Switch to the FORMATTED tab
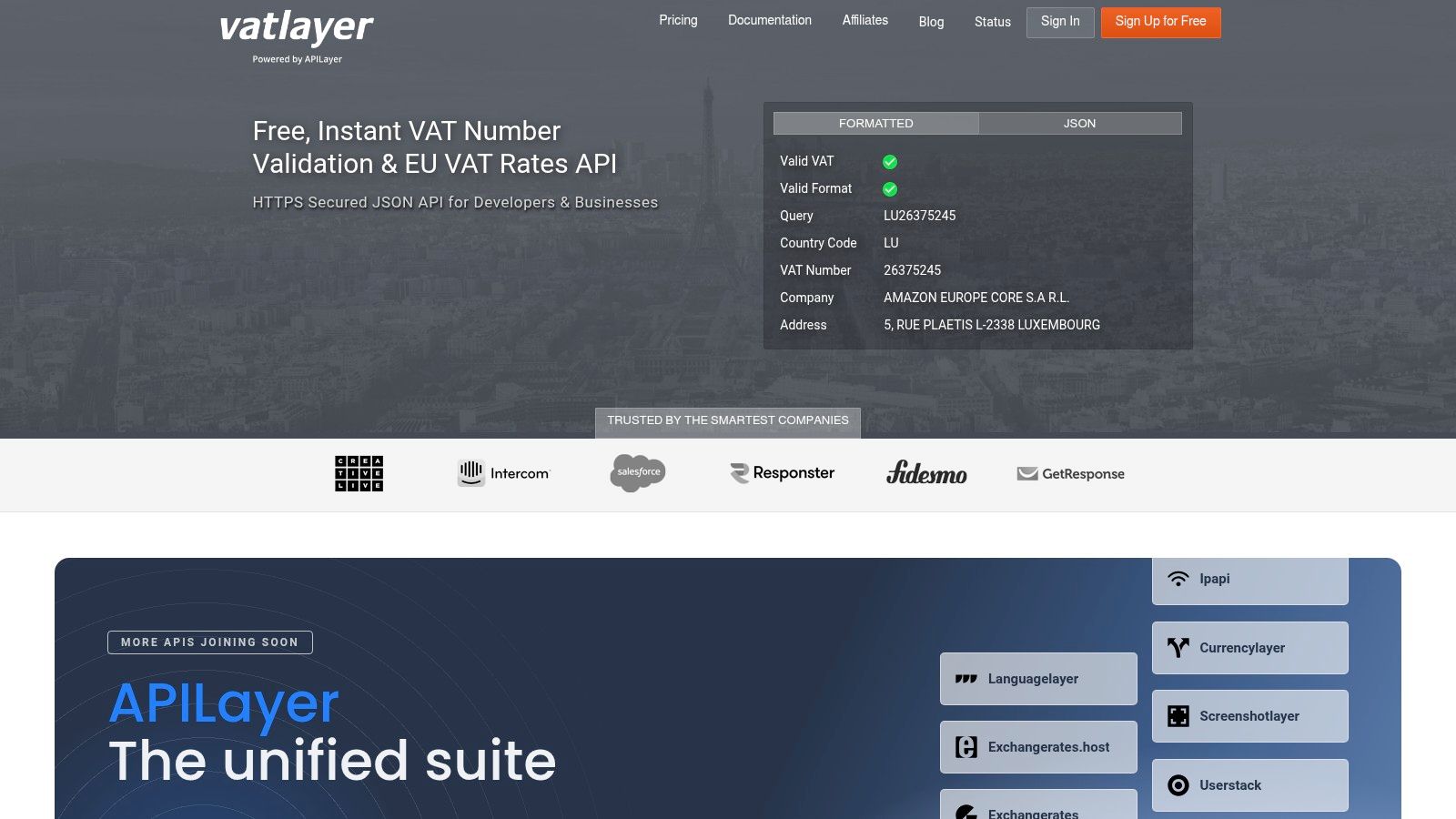The image size is (1456, 819). 876,124
